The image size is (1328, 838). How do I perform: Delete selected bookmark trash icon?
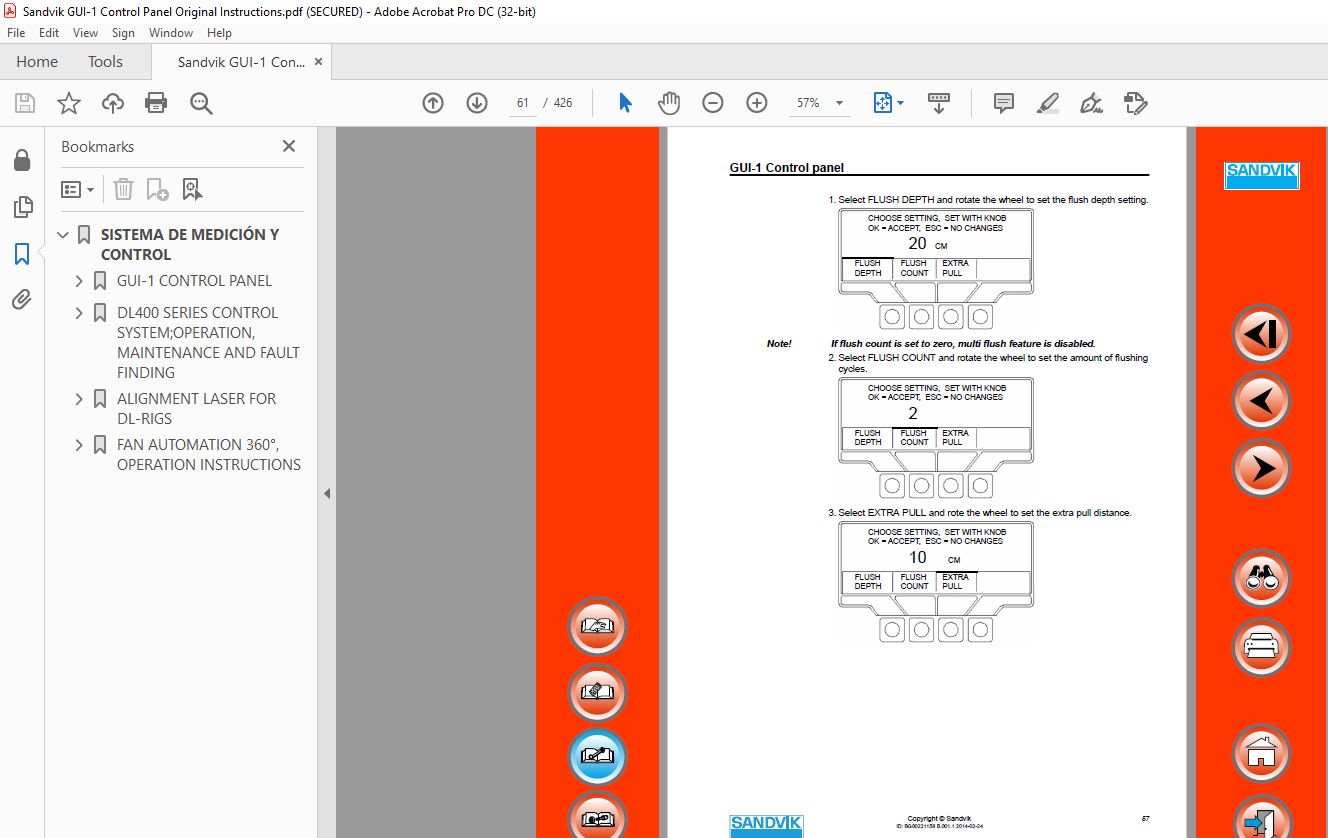(123, 189)
